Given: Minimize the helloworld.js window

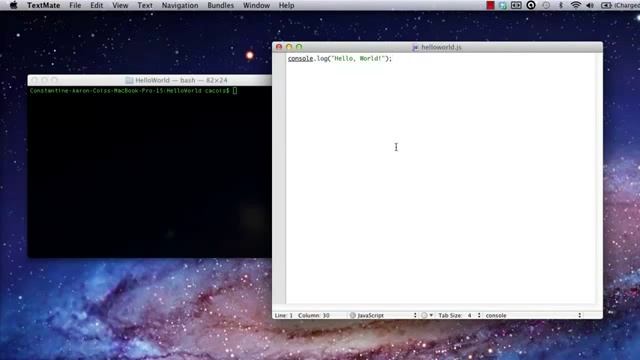Looking at the screenshot, I should 289,47.
